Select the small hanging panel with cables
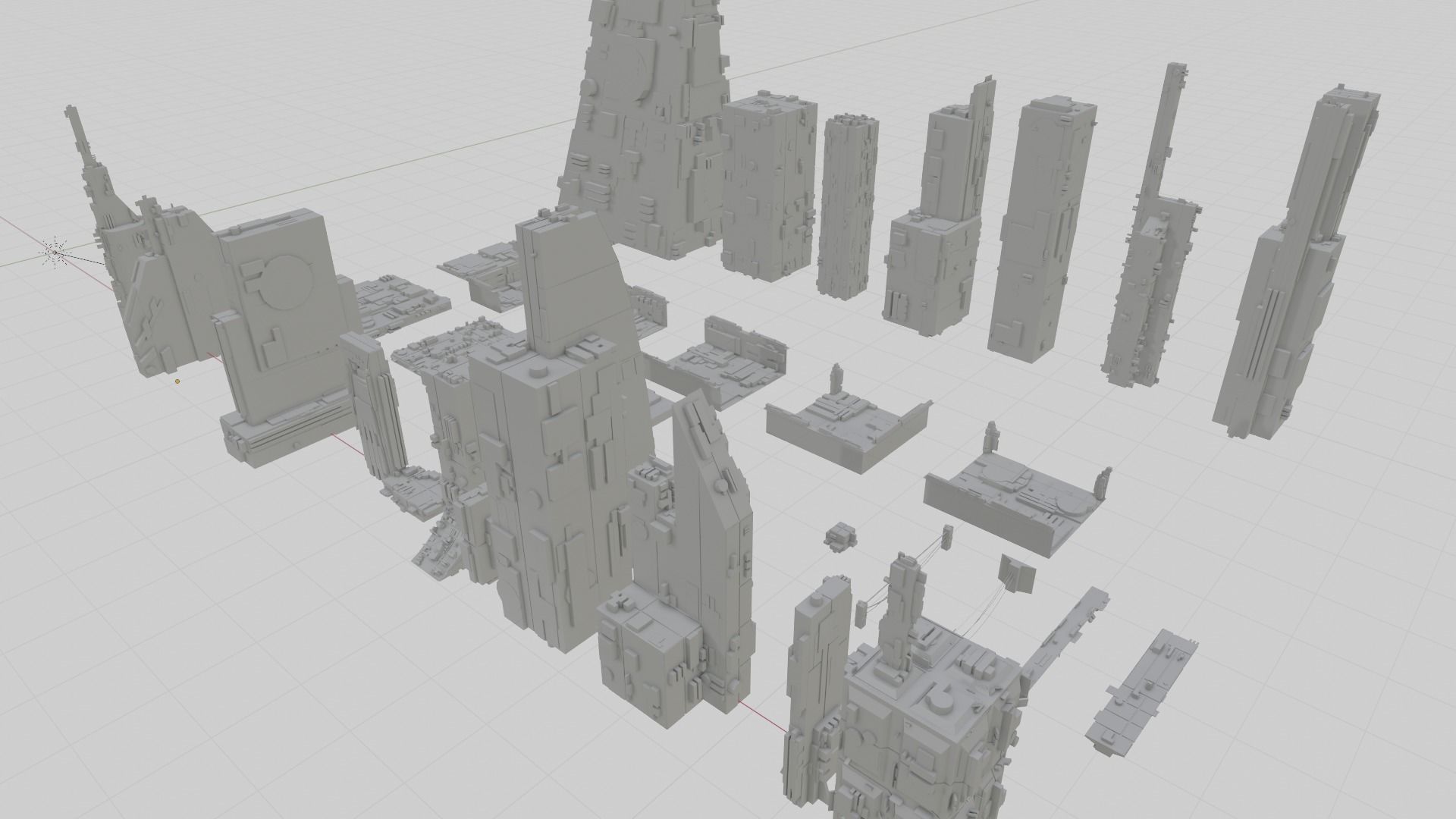Screen dimensions: 1456x819 click(1016, 574)
